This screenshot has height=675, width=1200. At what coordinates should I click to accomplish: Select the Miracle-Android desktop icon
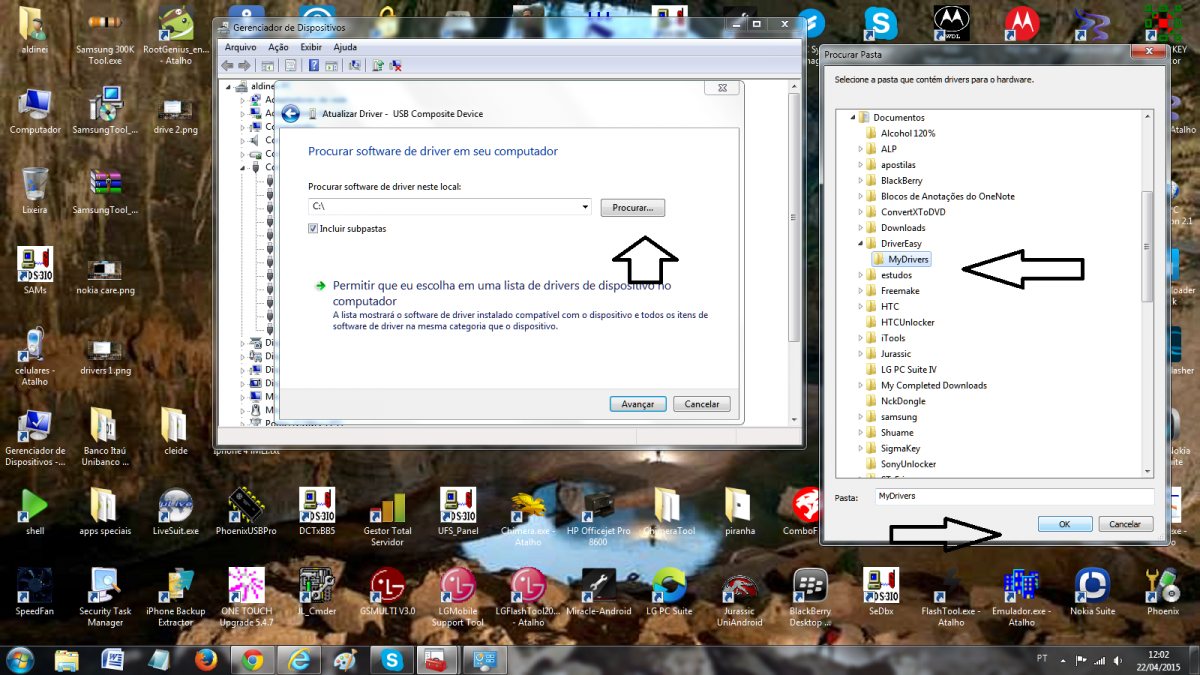click(599, 592)
